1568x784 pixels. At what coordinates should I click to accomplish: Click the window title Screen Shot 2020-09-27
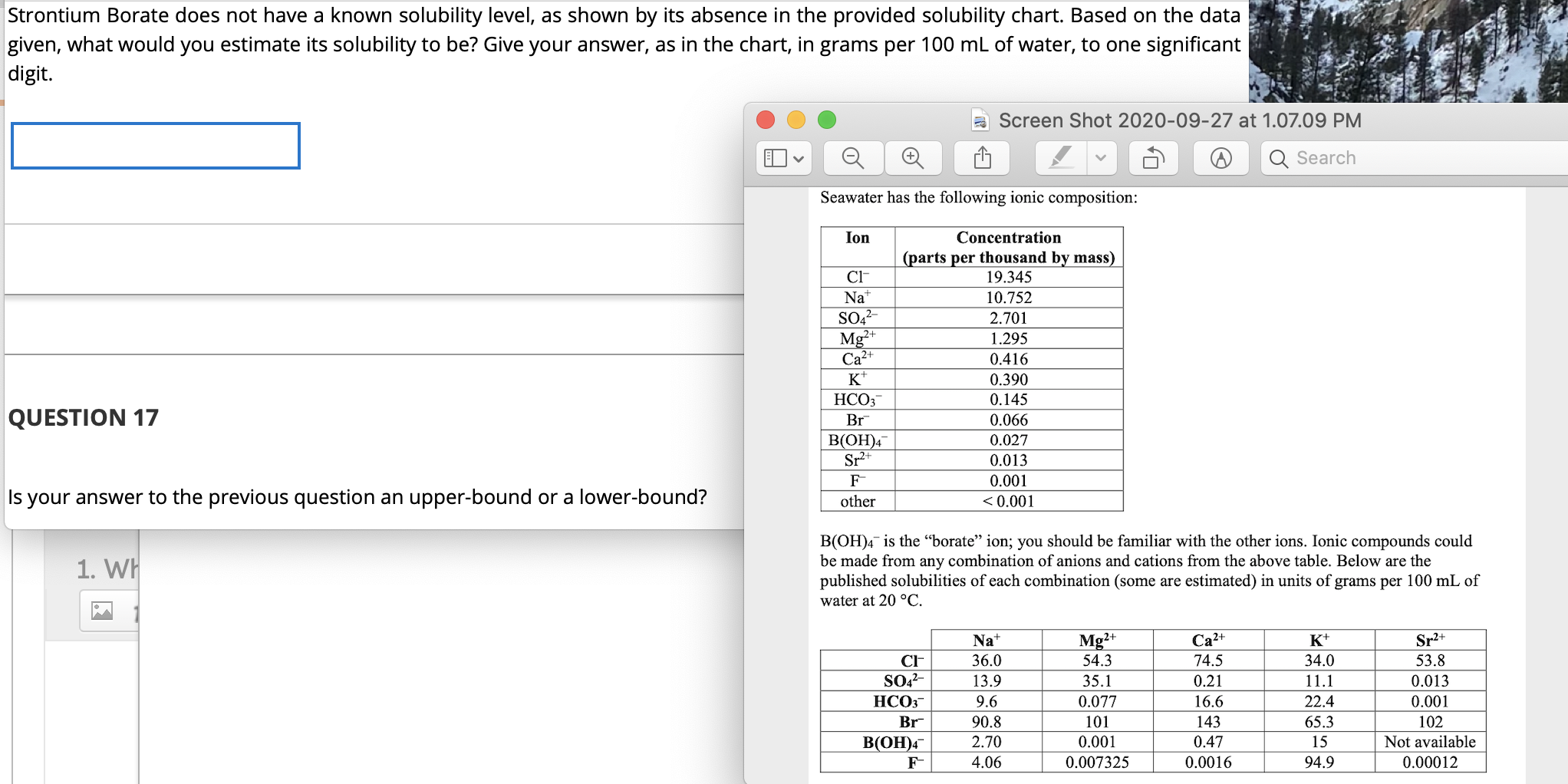[x=1180, y=120]
